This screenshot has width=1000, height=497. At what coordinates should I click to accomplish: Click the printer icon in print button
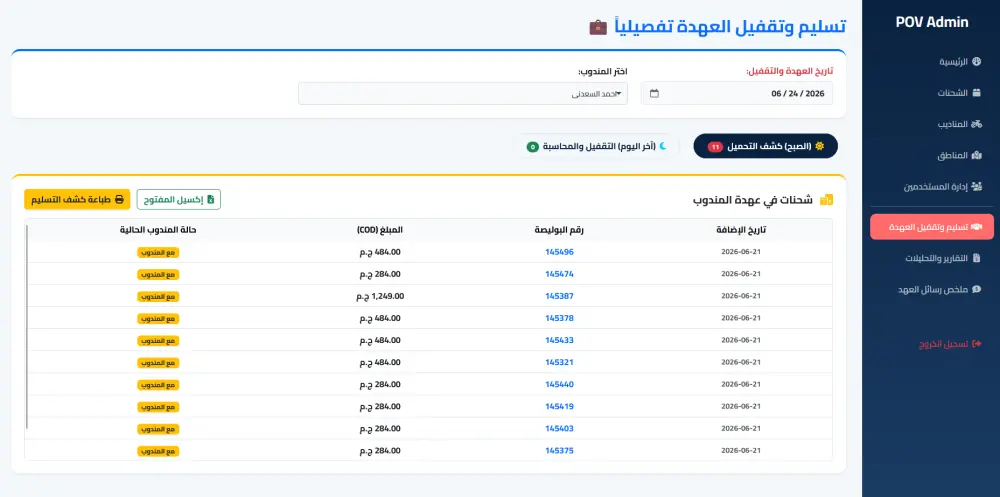[119, 200]
